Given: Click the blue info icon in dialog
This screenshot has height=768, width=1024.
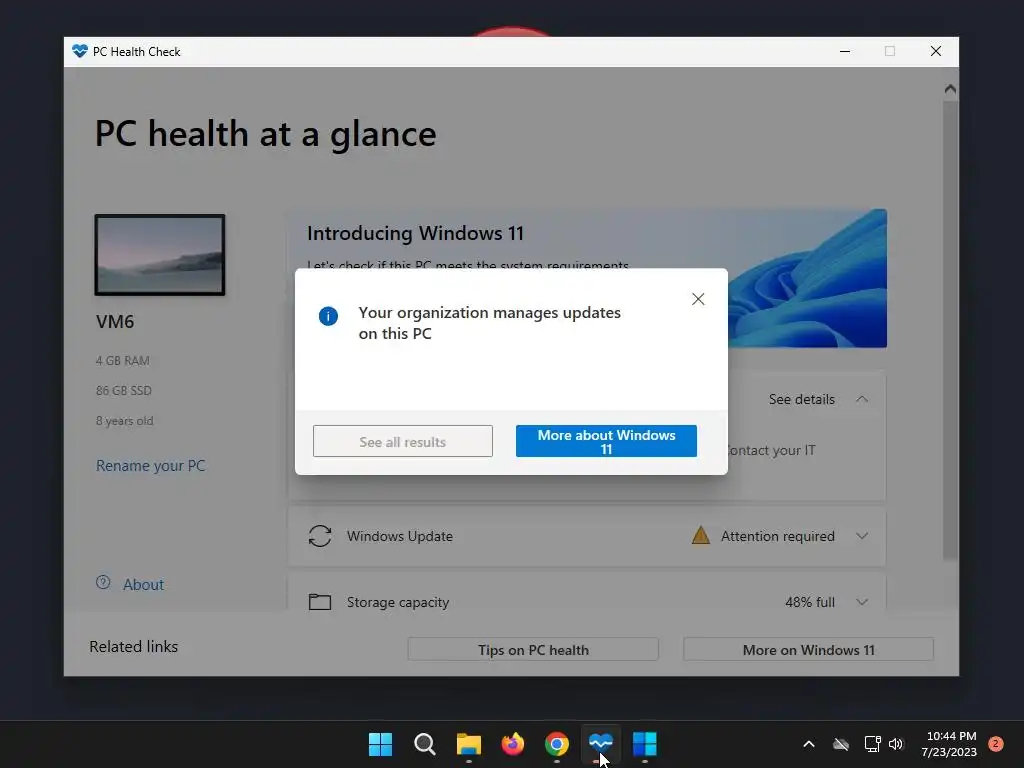Looking at the screenshot, I should 328,316.
